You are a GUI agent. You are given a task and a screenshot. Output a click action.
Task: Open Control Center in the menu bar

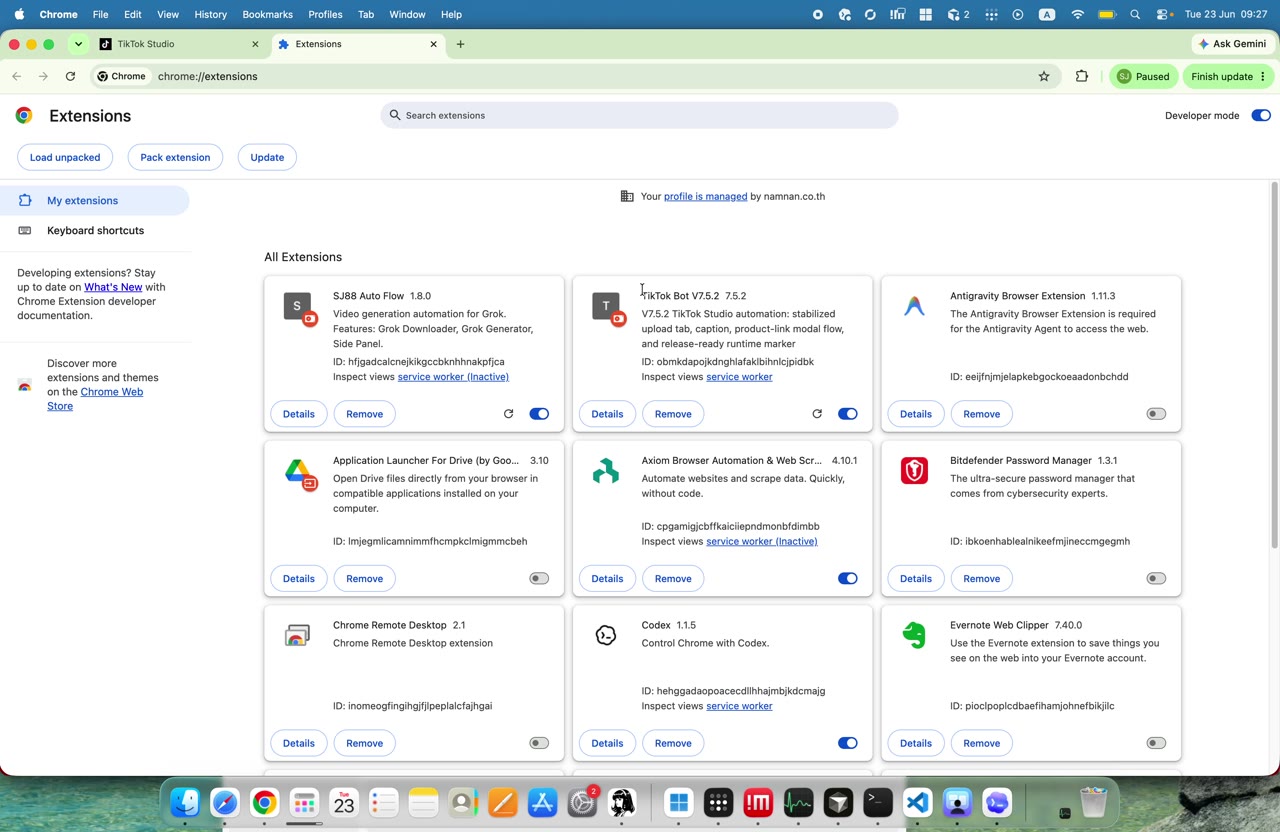click(1164, 15)
